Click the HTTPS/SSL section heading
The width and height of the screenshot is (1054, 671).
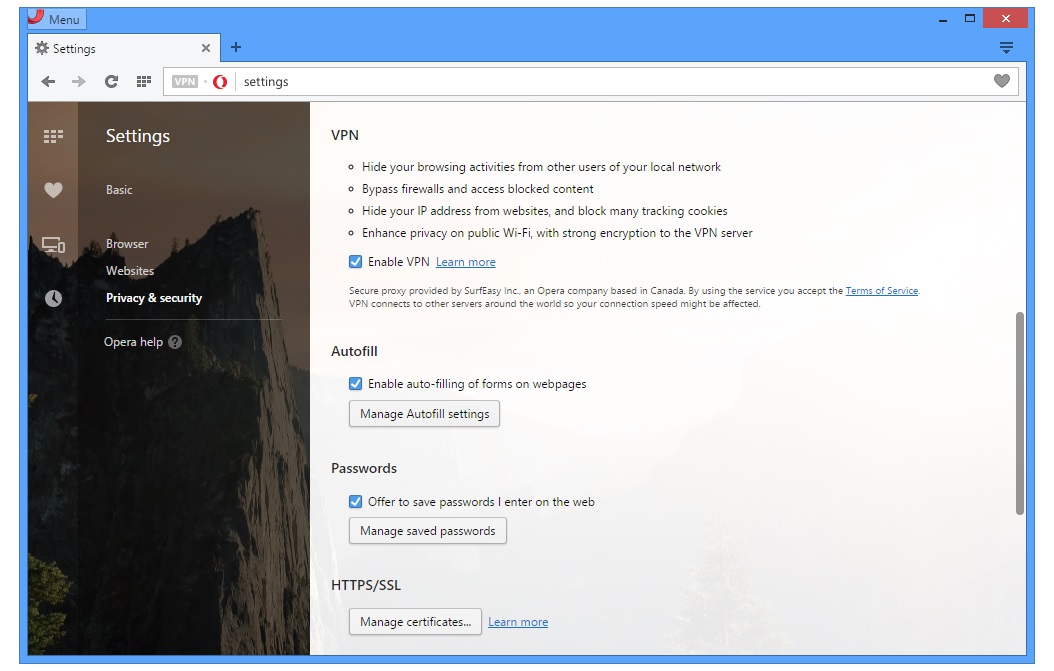pos(366,585)
